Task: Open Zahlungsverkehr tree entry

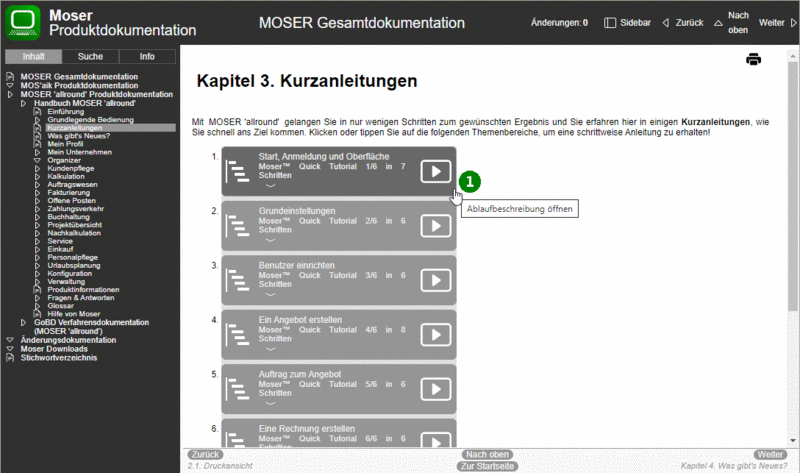Action: click(x=76, y=209)
